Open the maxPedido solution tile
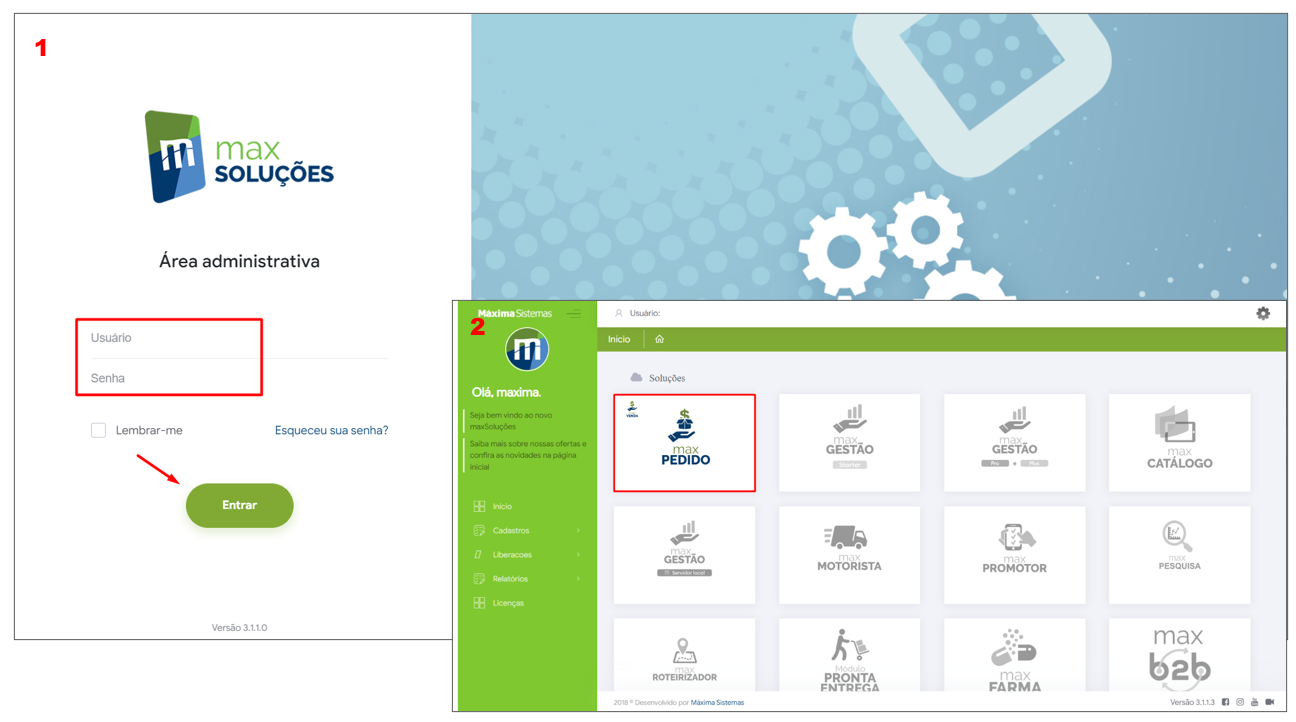The width and height of the screenshot is (1296, 722). 684,442
